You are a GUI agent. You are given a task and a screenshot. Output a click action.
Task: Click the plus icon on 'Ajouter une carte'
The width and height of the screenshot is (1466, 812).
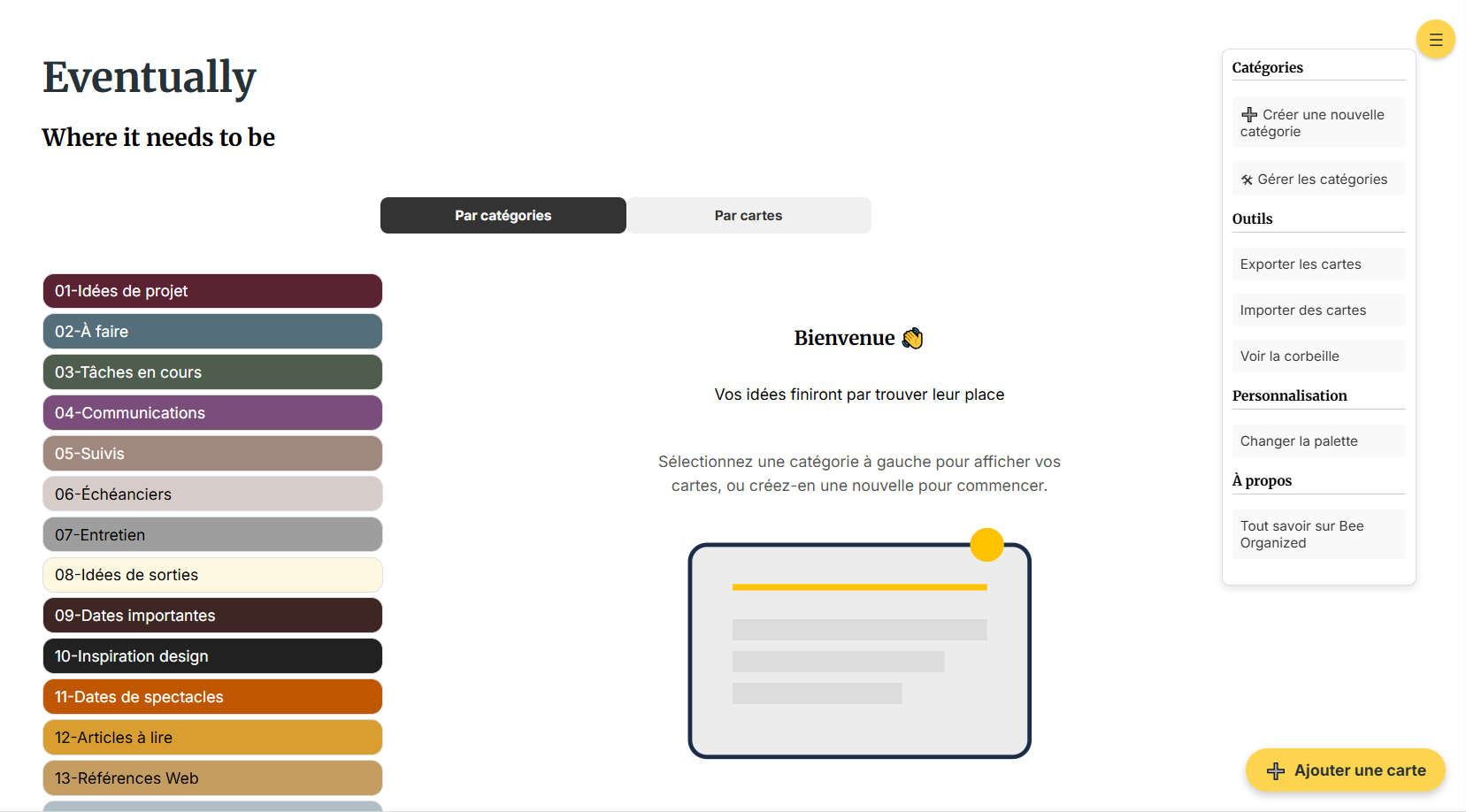pyautogui.click(x=1275, y=770)
